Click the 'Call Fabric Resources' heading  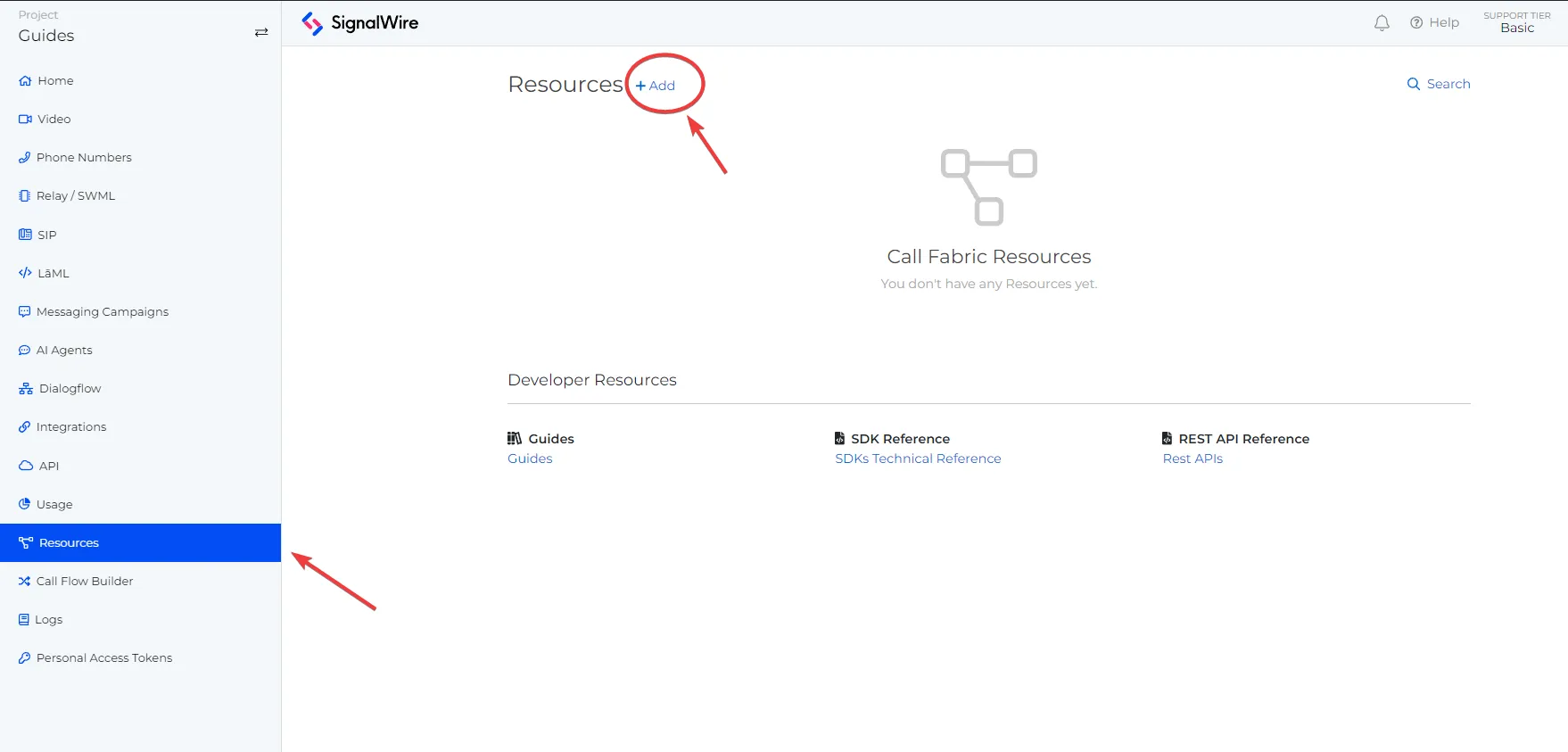point(989,257)
